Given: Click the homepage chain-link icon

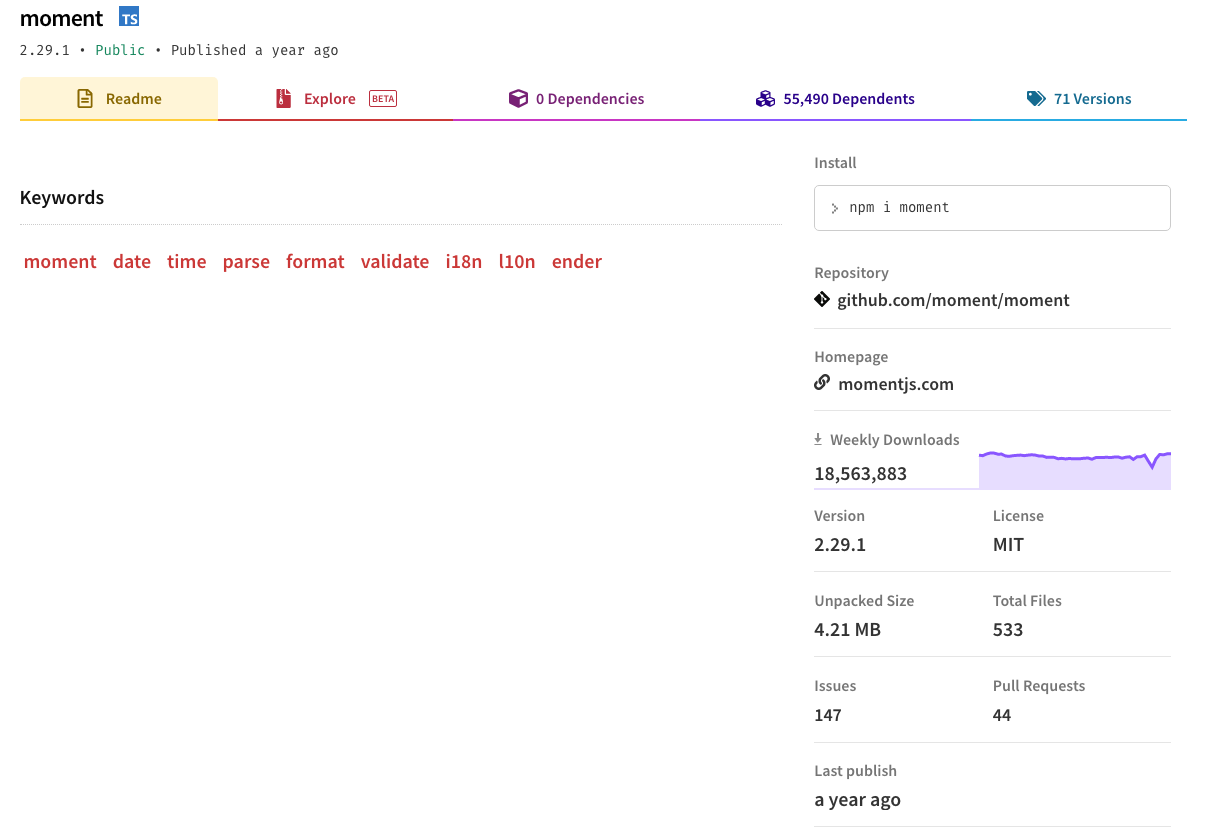Looking at the screenshot, I should click(x=822, y=382).
